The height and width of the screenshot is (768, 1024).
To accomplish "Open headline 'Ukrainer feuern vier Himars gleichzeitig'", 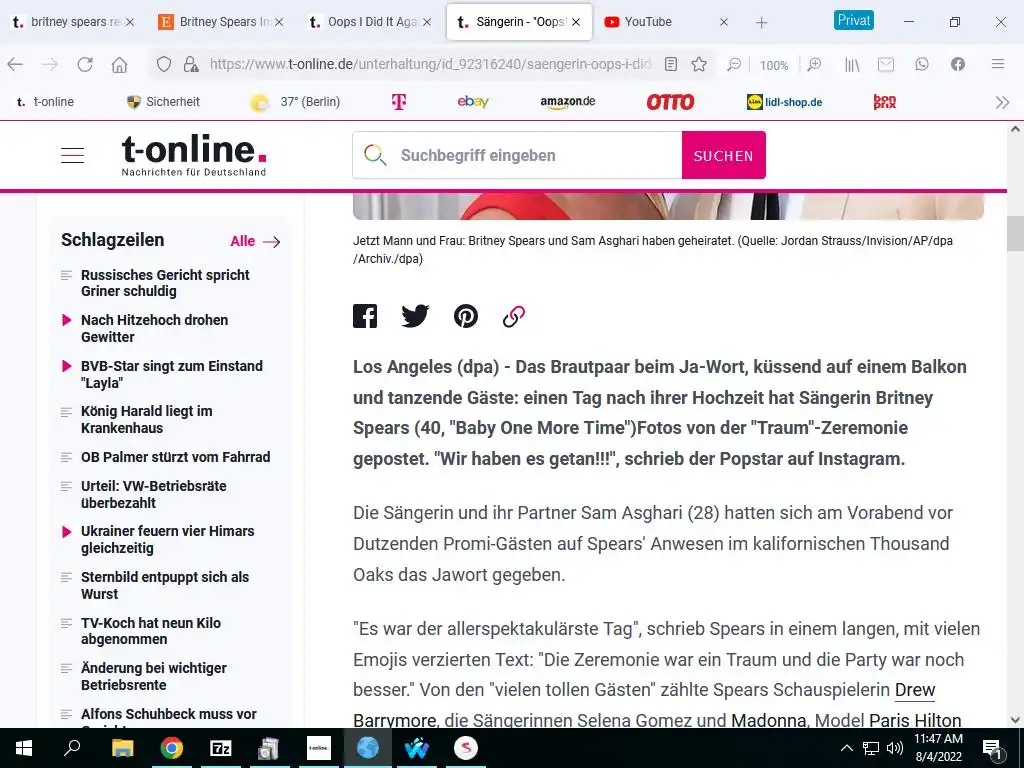I will tap(168, 539).
